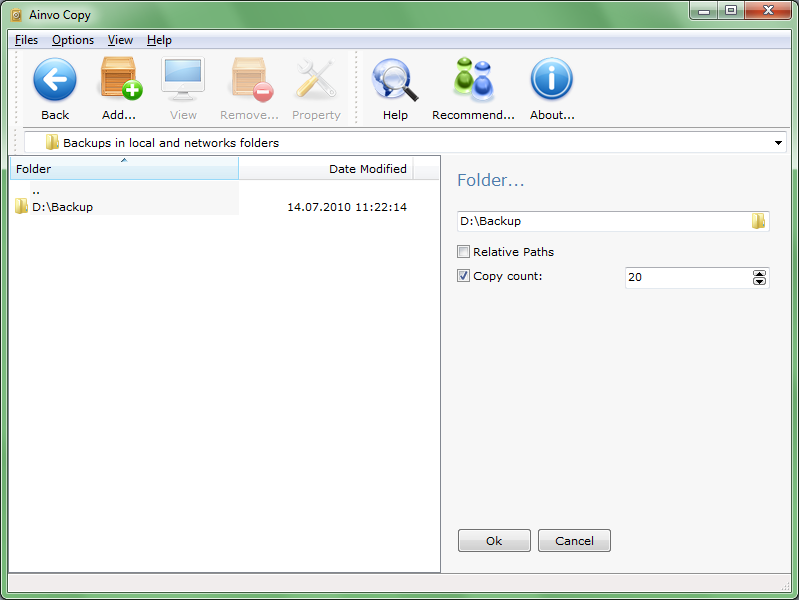Viewport: 799px width, 600px height.
Task: Open the Help menu
Action: pos(159,40)
